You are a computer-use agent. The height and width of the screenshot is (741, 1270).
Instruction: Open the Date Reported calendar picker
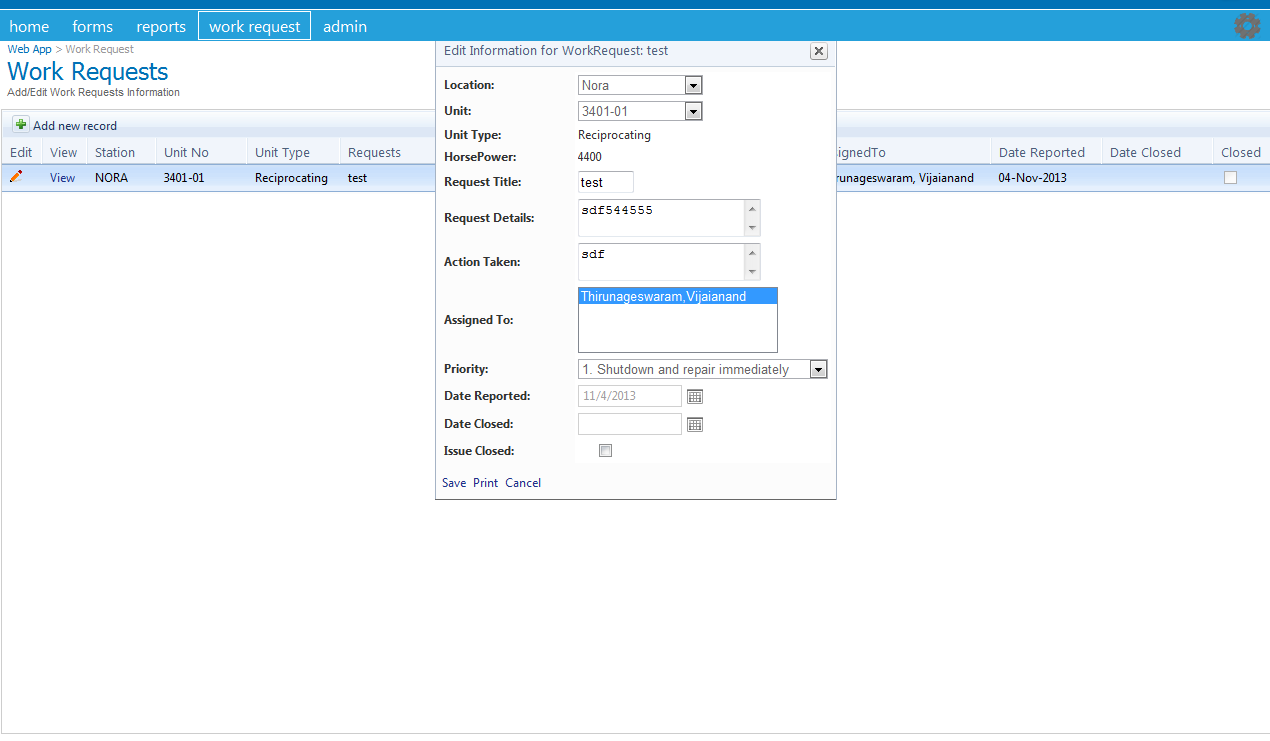click(695, 397)
